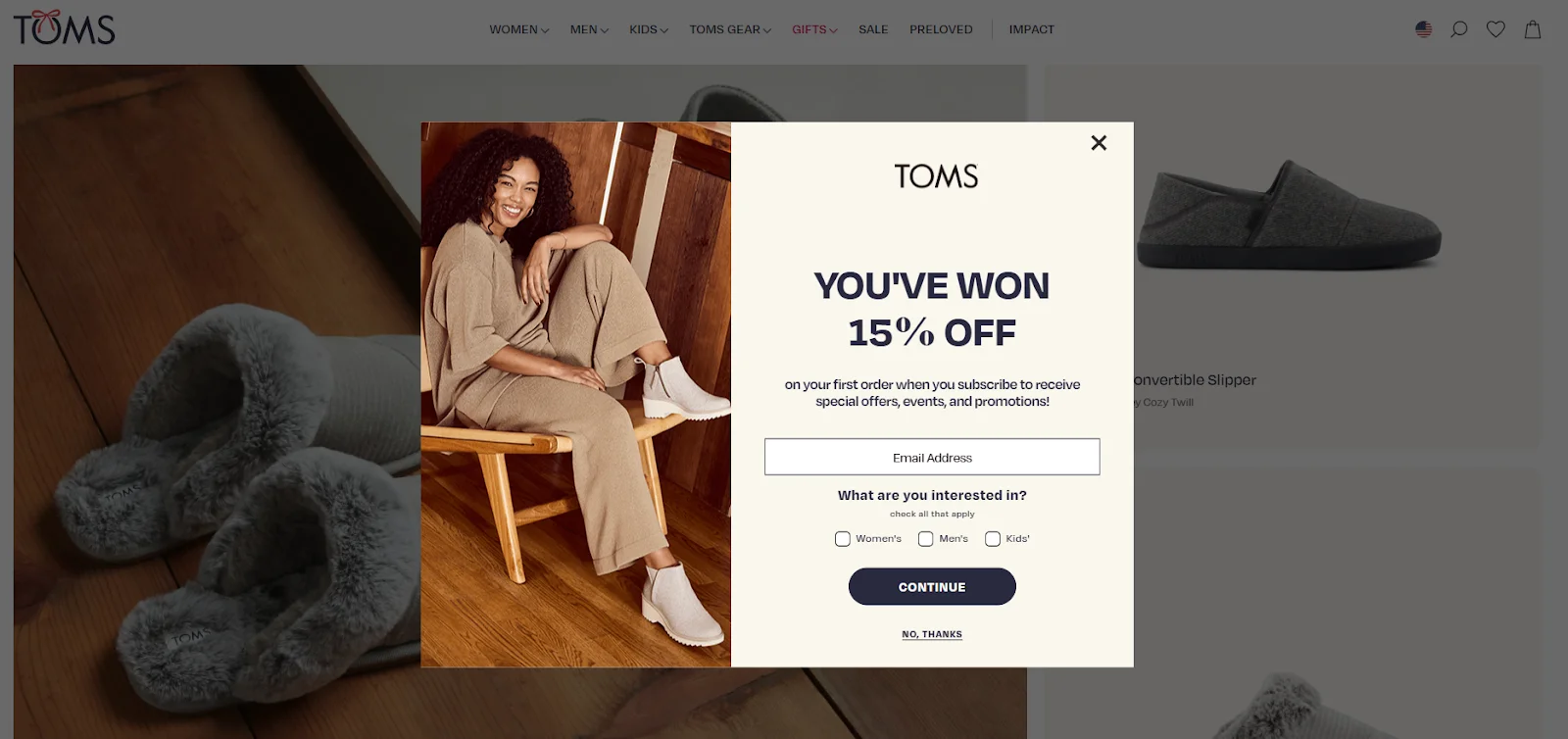
Task: Open the search magnifier icon
Action: point(1459,29)
